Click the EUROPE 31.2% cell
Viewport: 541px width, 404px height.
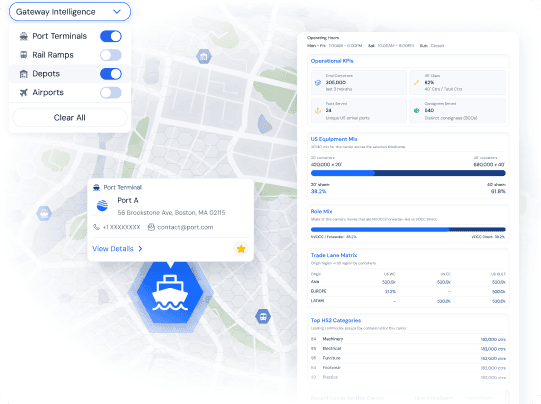coord(390,292)
